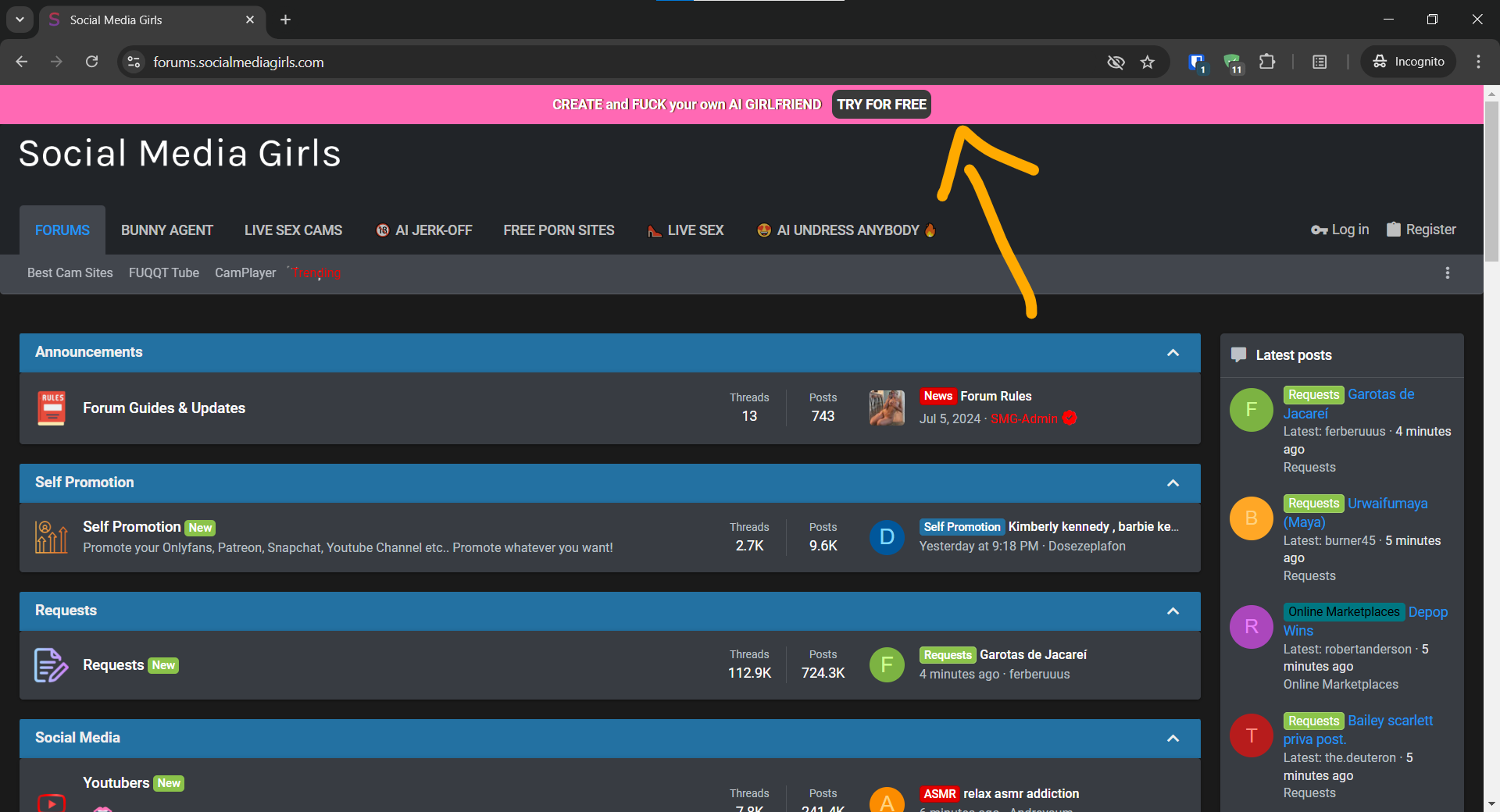Switch to the FORUMS tab

coord(62,230)
